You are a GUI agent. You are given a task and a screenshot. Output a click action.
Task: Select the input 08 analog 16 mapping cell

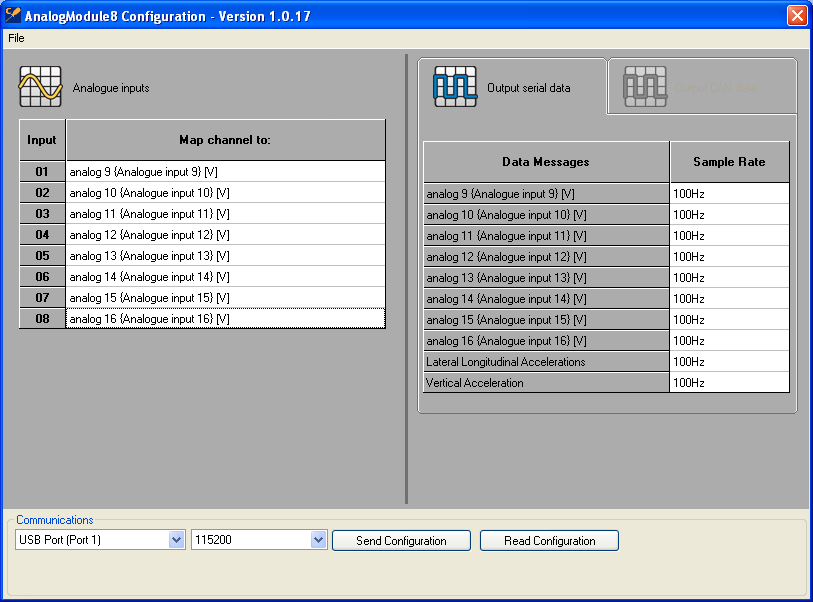[x=225, y=319]
